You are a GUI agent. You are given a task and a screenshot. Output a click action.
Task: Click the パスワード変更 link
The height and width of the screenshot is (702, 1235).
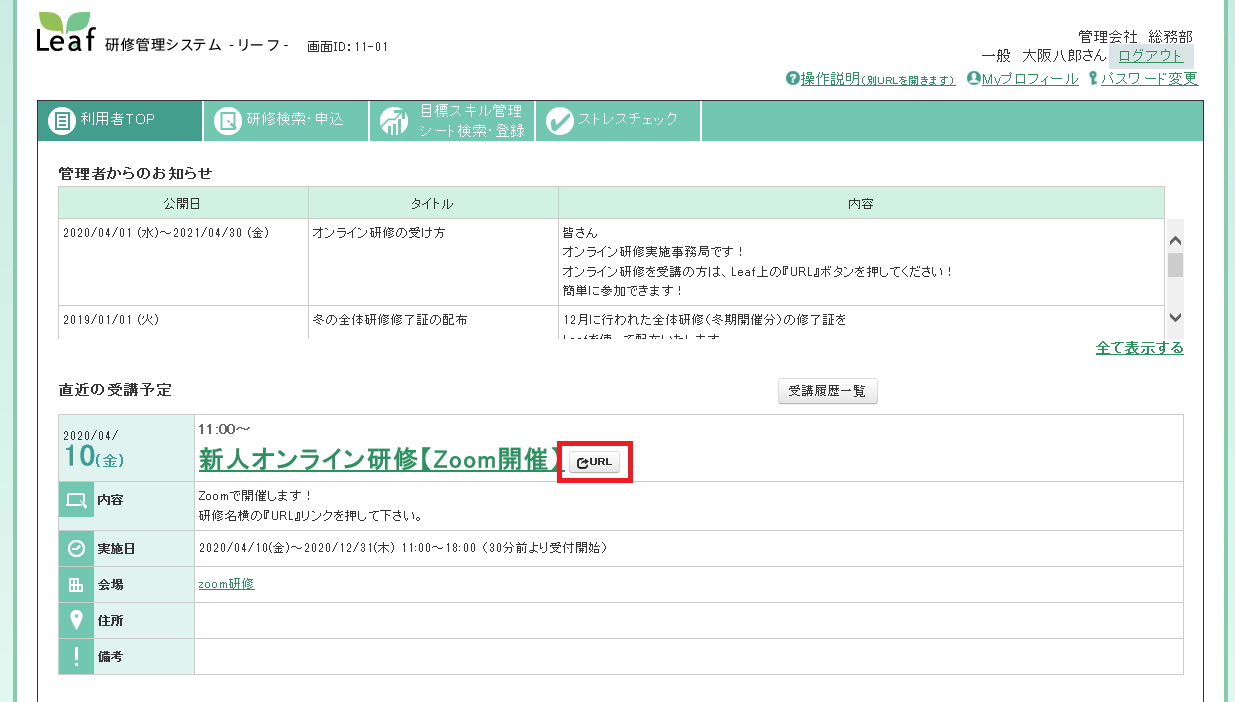(1148, 79)
